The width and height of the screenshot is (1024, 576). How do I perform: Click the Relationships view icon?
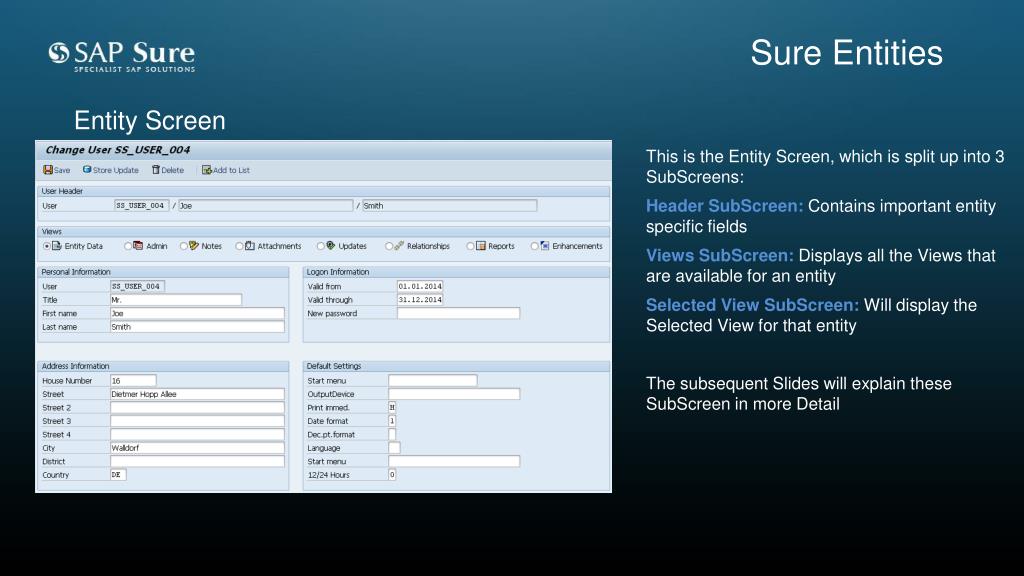click(399, 246)
